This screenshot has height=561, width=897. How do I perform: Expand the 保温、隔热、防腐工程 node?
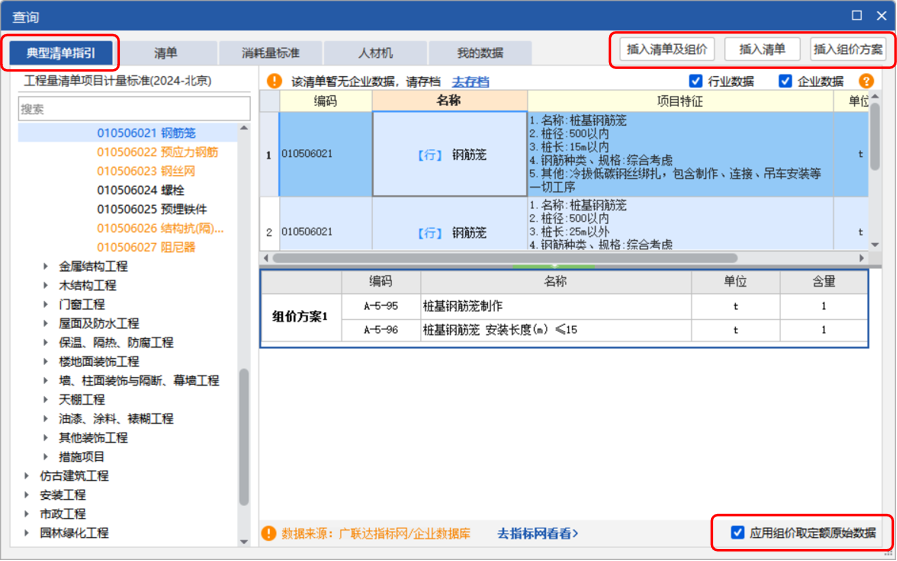point(46,342)
